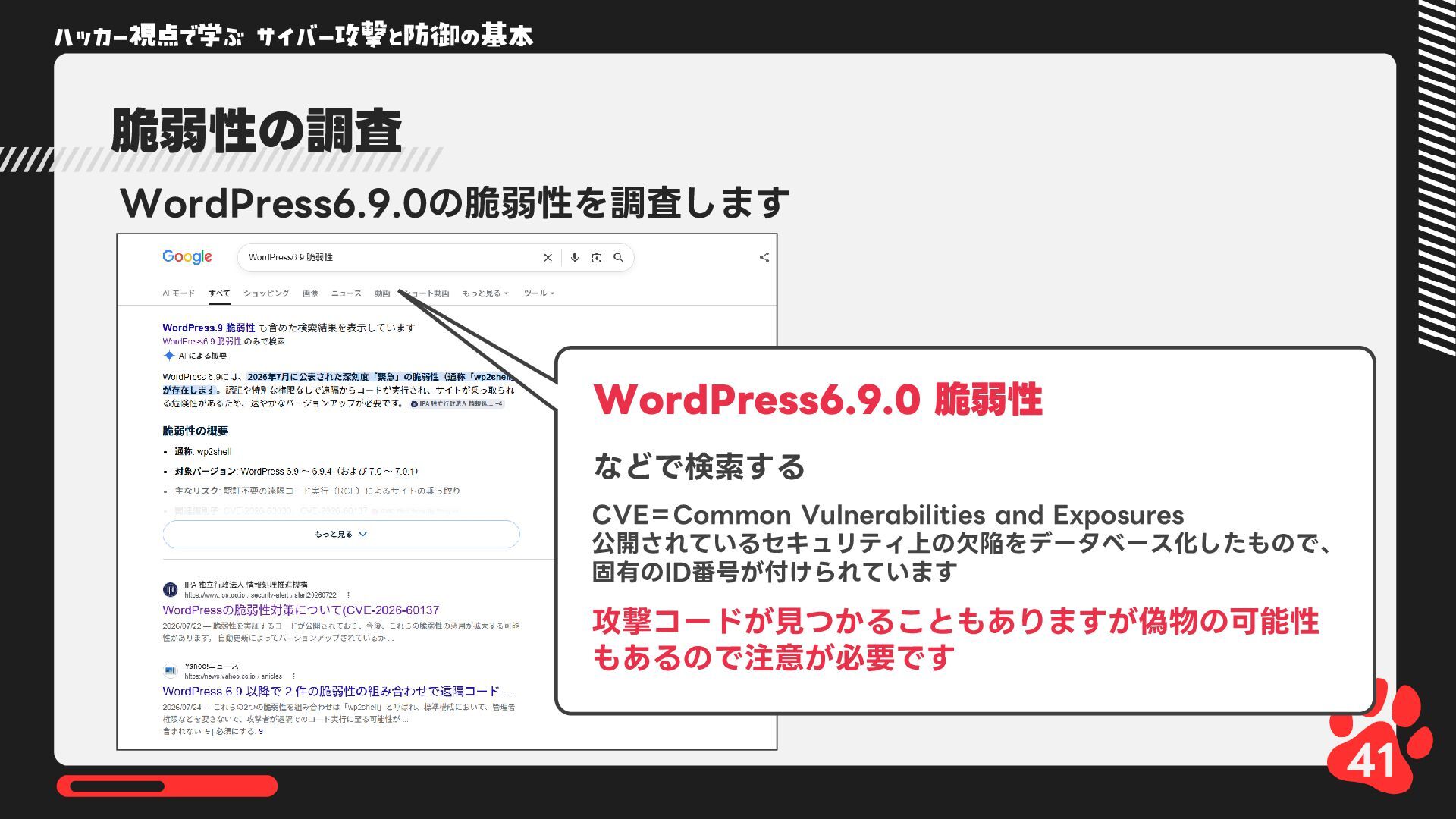
Task: Click the IPA site favicon
Action: coord(170,590)
